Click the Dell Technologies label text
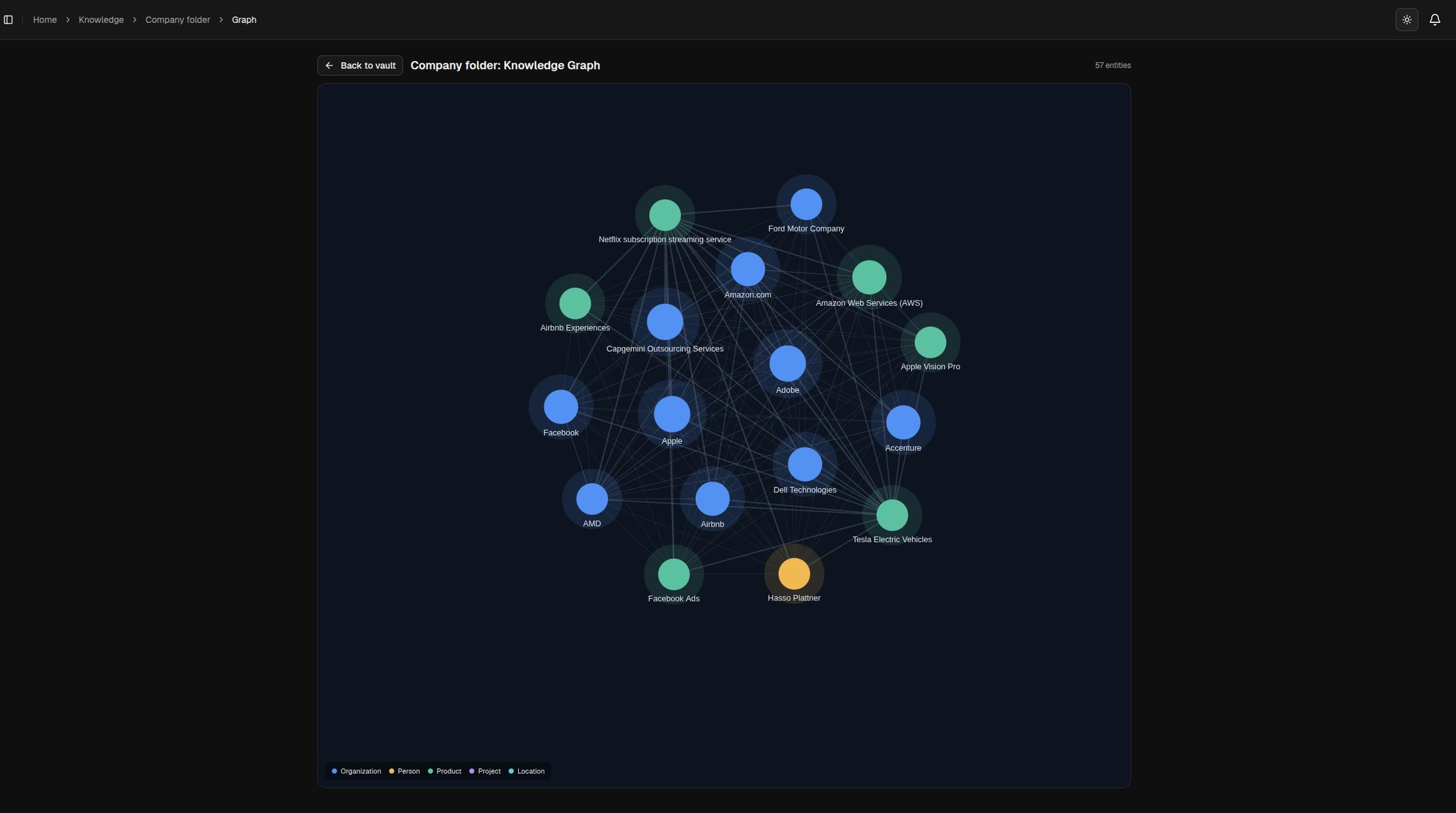This screenshot has height=813, width=1456. tap(804, 490)
